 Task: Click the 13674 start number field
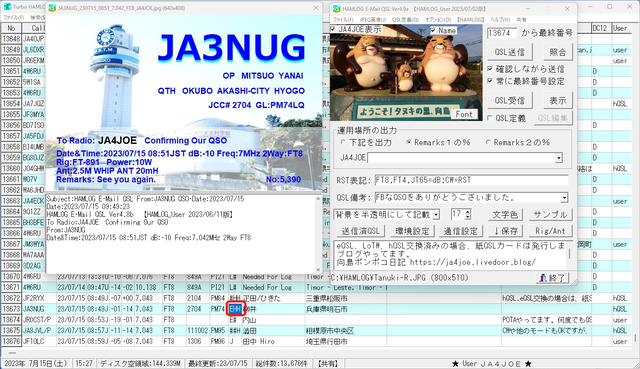click(502, 33)
